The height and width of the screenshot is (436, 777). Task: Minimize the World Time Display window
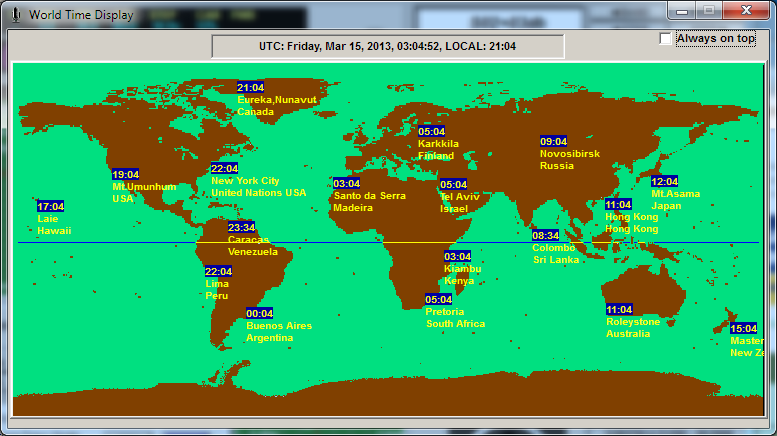point(682,10)
